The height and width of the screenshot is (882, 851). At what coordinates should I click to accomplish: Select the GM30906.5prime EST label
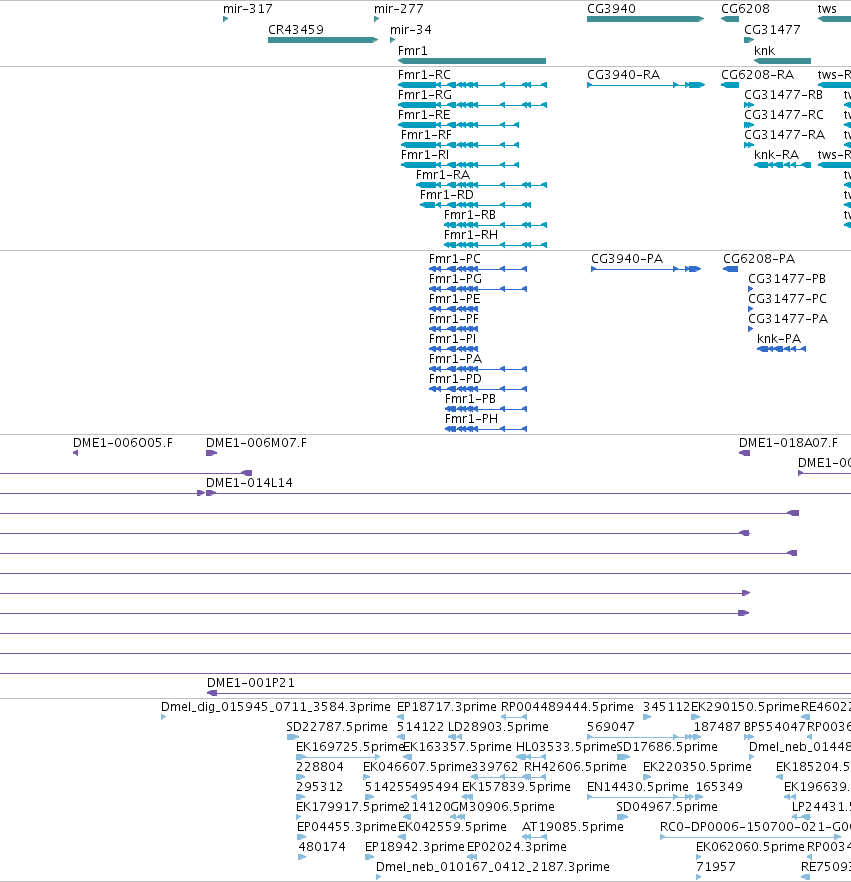tap(502, 807)
